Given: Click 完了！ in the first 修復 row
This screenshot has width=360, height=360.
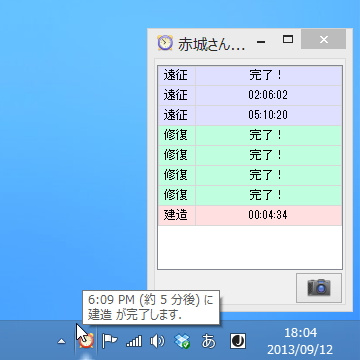Looking at the screenshot, I should pos(269,136).
